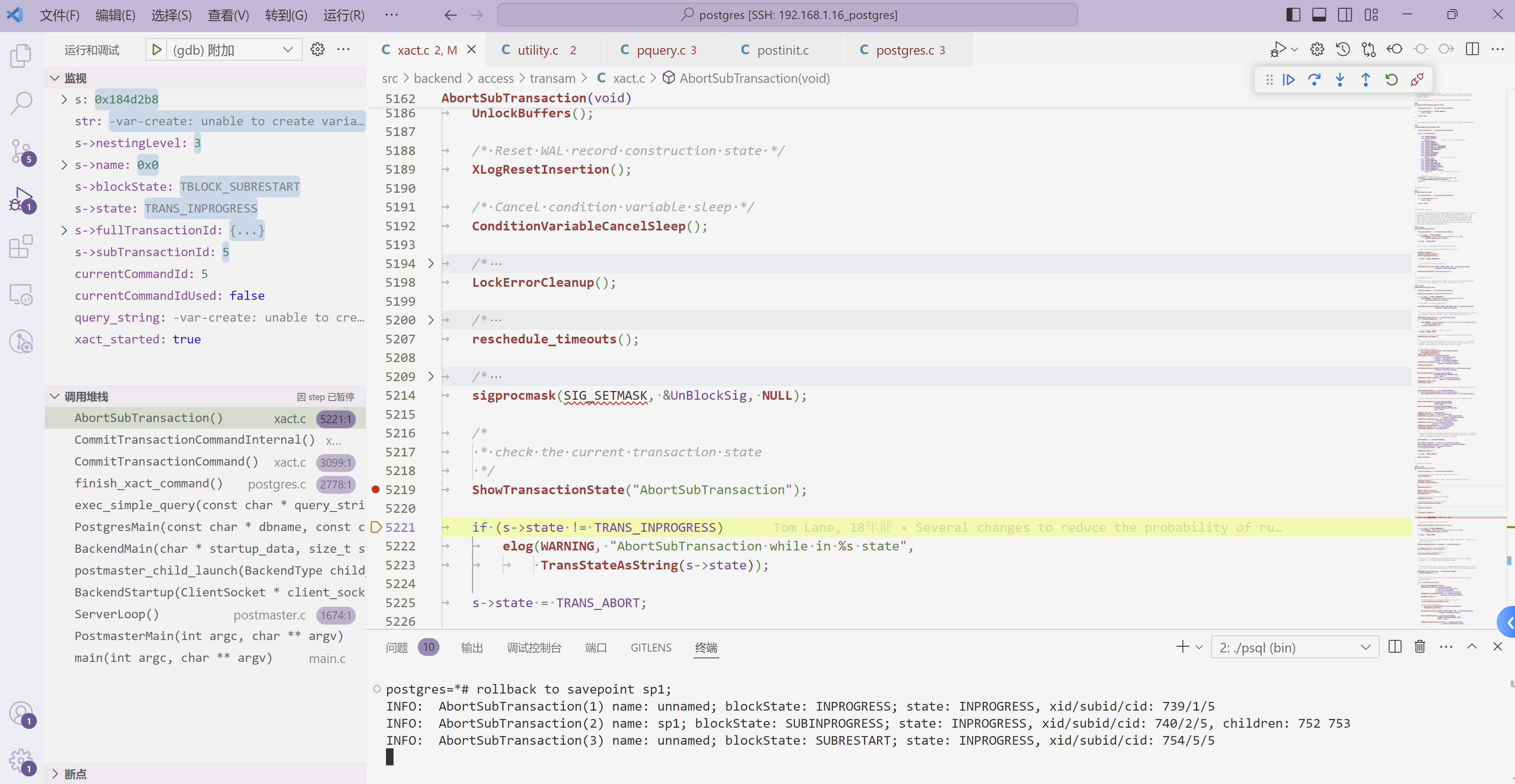Image resolution: width=1515 pixels, height=784 pixels.
Task: Unfold the collapsed comment at line 5200
Action: click(x=430, y=320)
